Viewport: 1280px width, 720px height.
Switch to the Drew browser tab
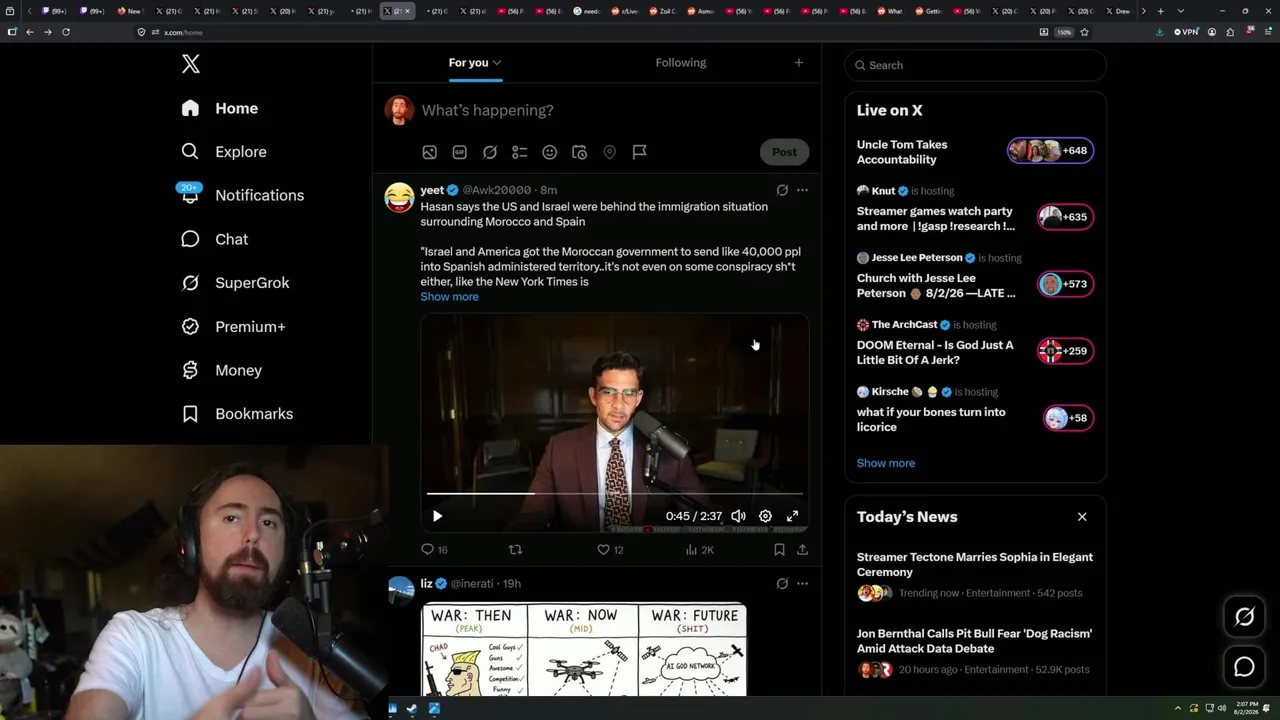[1120, 11]
